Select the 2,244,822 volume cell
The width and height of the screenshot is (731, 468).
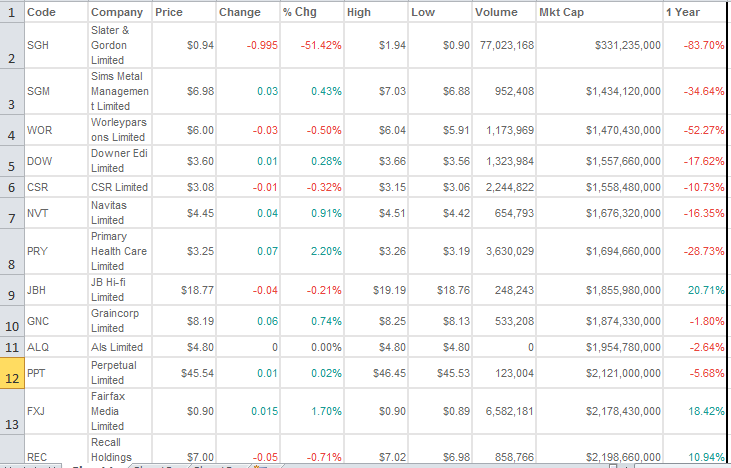(503, 187)
